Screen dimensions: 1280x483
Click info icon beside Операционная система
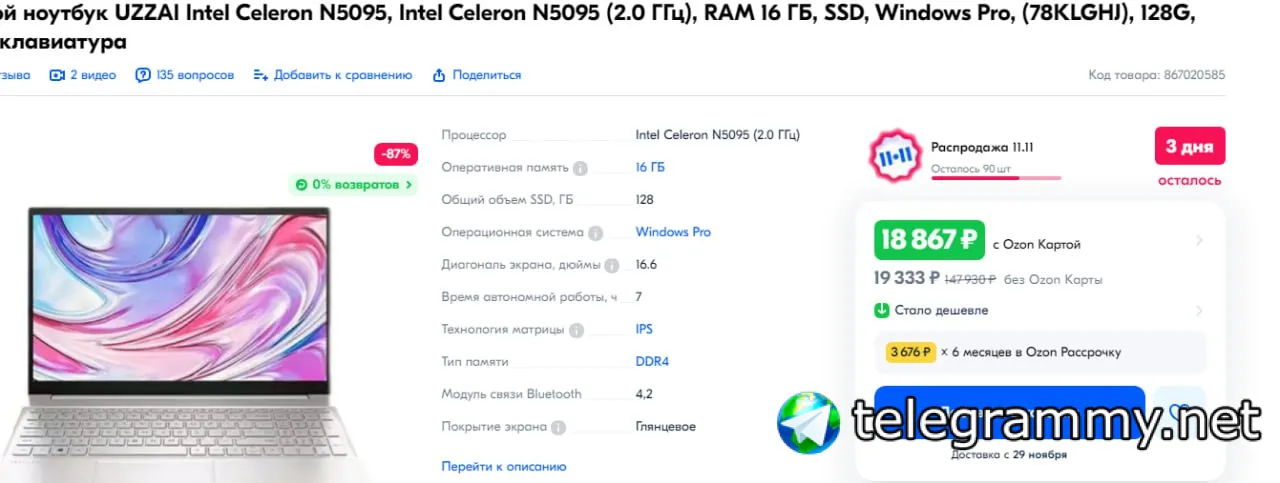click(595, 233)
